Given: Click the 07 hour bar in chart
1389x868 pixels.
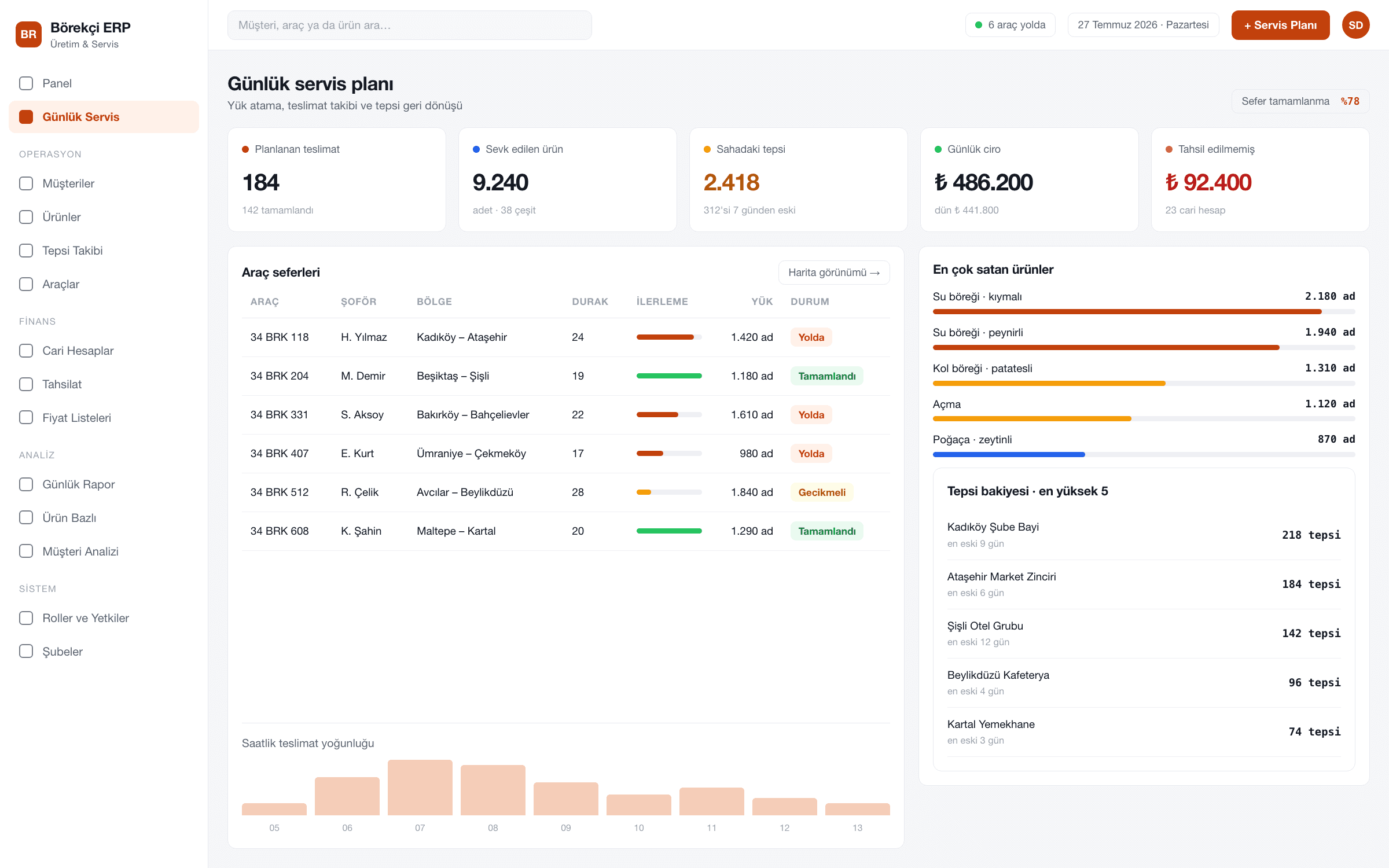Looking at the screenshot, I should [x=420, y=788].
